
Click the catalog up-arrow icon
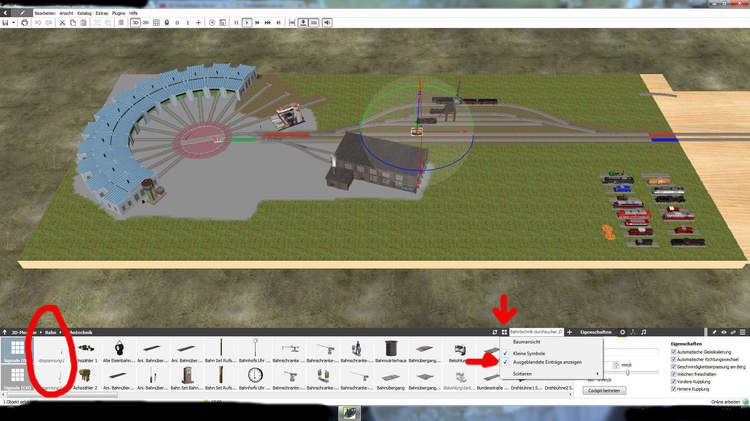[x=5, y=332]
